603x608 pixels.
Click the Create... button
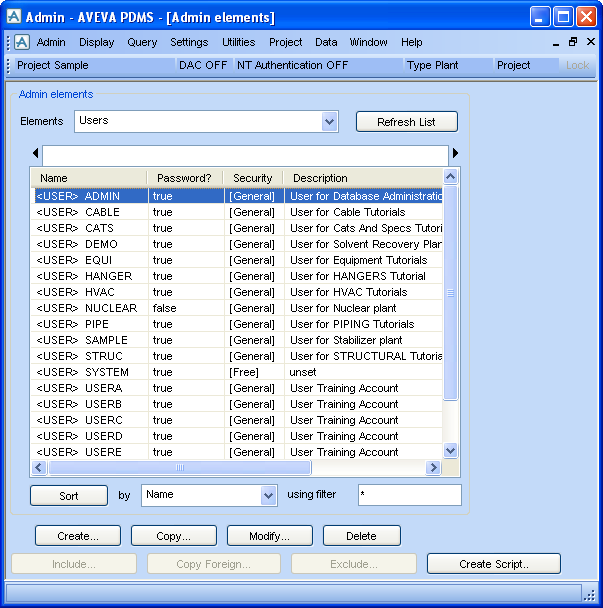(x=78, y=536)
